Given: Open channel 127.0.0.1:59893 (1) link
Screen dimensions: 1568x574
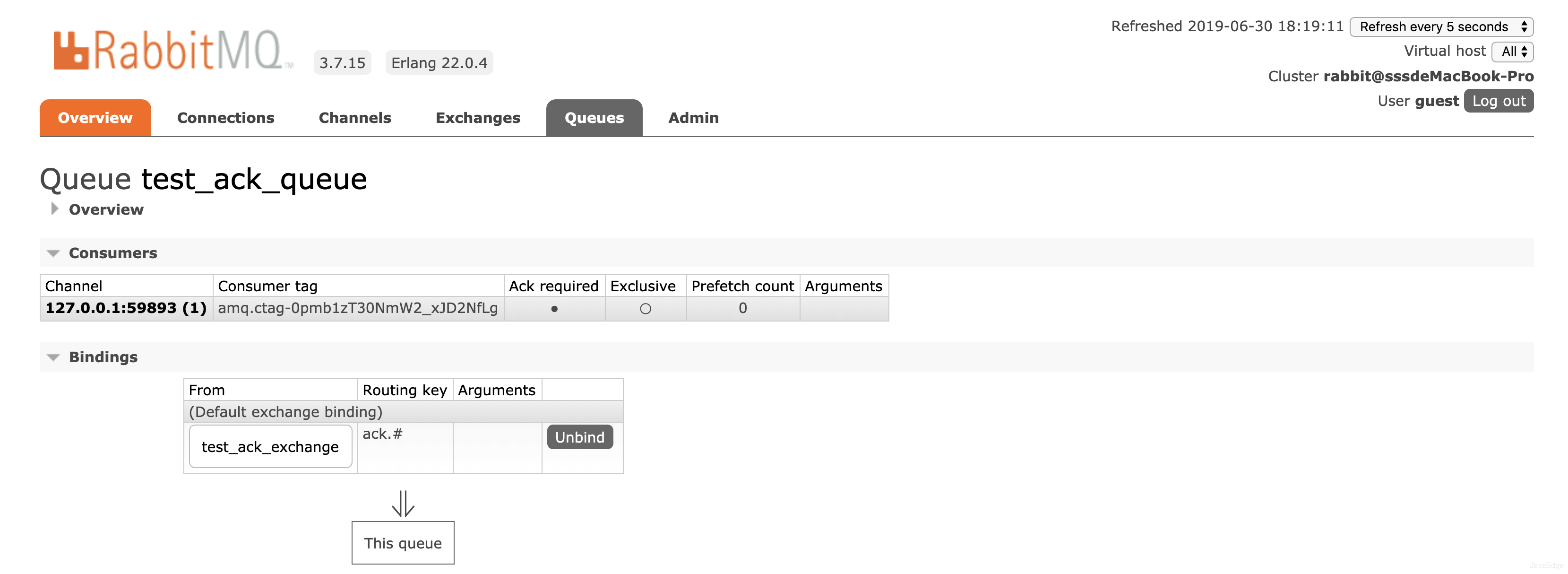Looking at the screenshot, I should 126,308.
